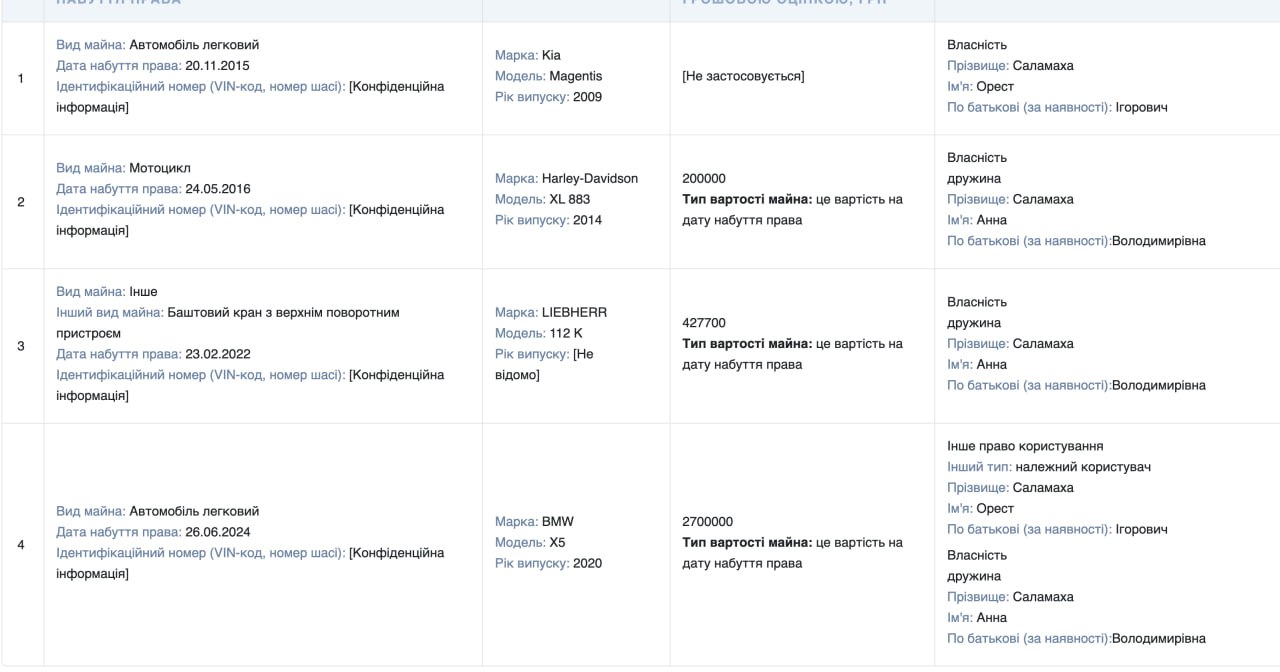Click the year 'Рік випуску: 2014'

(549, 220)
